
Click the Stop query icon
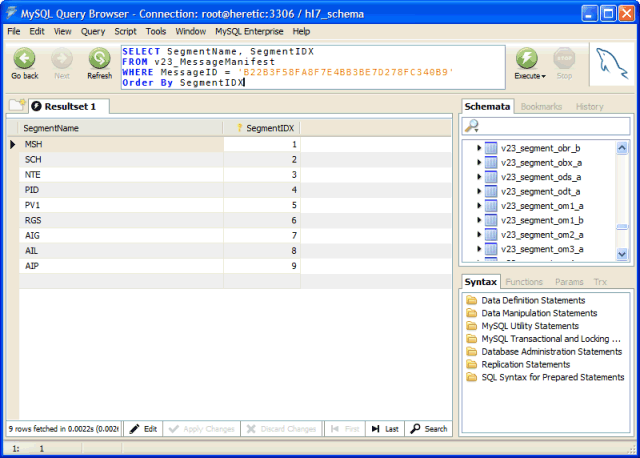564,58
